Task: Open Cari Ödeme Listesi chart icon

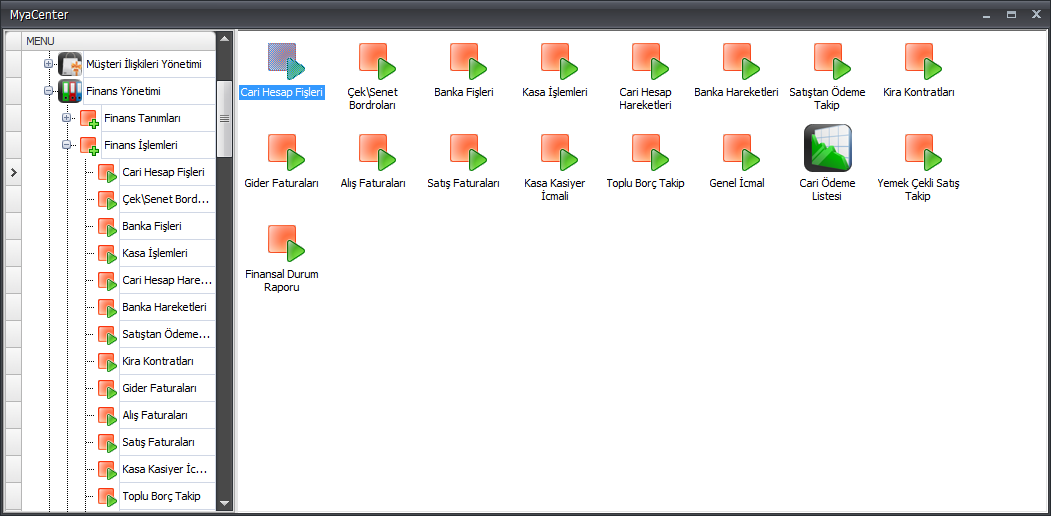Action: (x=828, y=148)
